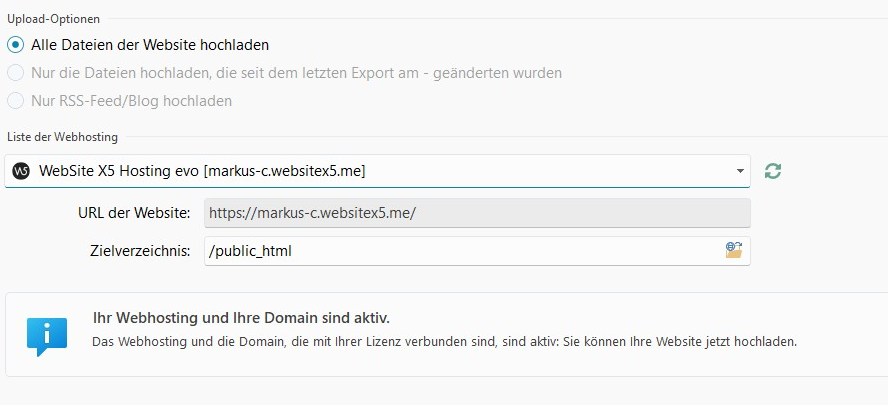
Task: Click the 'URL der Website:' label
Action: tap(134, 213)
